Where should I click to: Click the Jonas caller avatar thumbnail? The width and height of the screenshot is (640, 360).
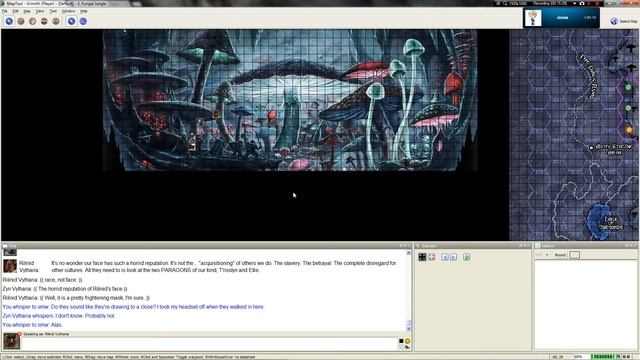pos(533,18)
